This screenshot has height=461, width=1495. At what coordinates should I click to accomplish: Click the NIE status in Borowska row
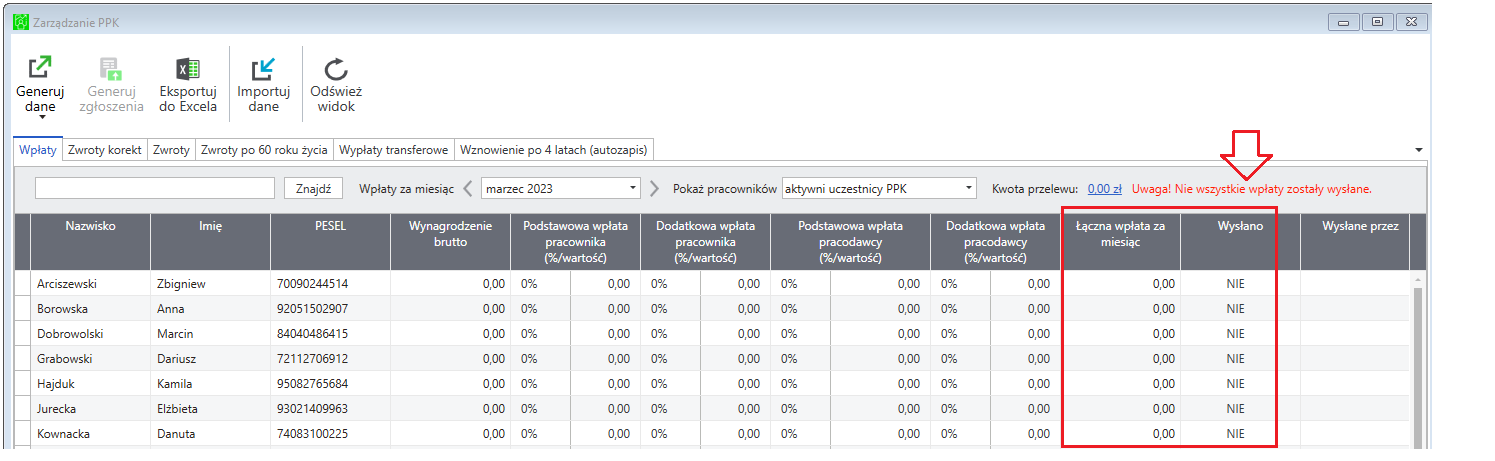coord(1236,309)
